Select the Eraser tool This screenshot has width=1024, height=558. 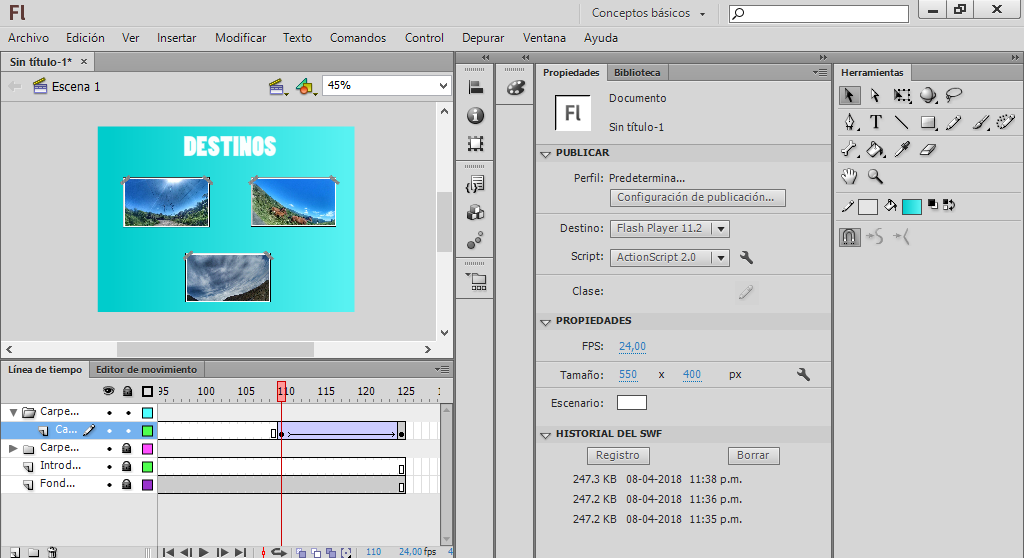click(928, 150)
